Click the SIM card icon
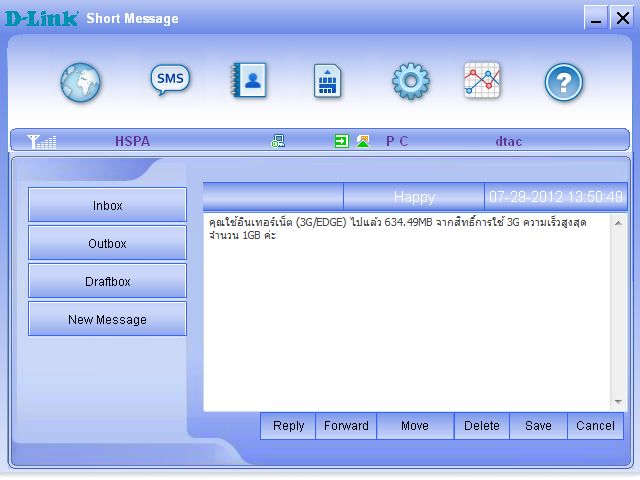 coord(327,81)
